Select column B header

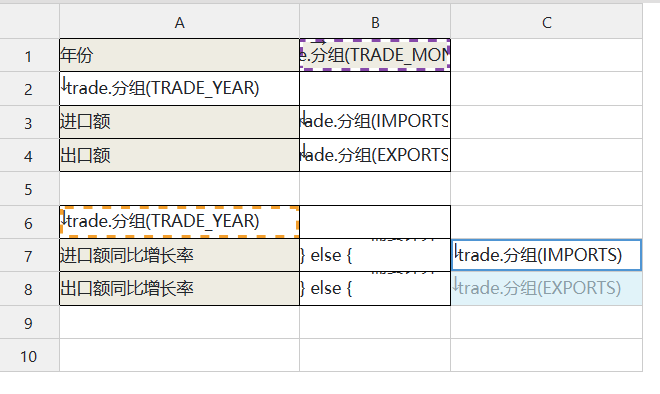pos(375,21)
